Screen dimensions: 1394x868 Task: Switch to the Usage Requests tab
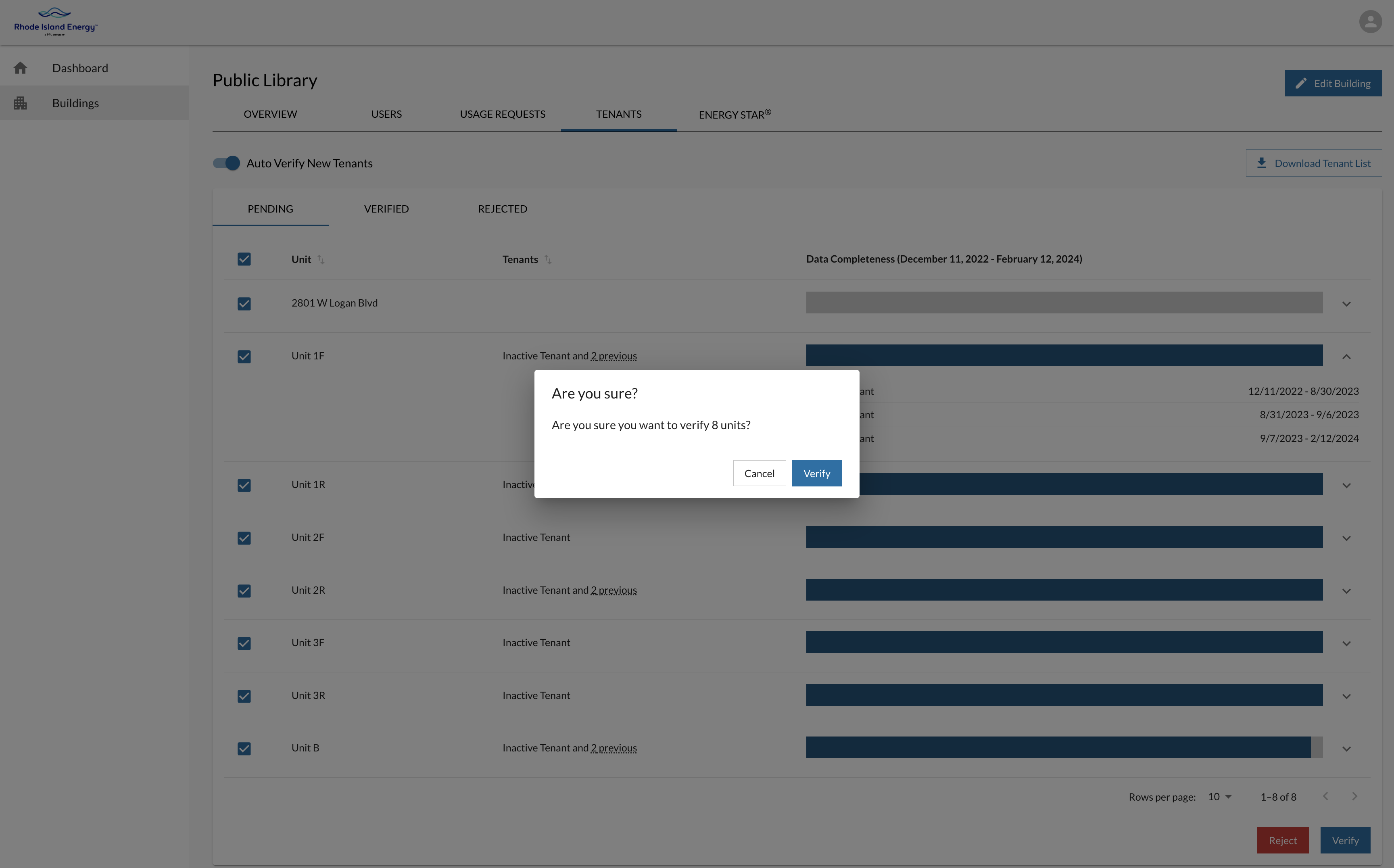coord(502,114)
